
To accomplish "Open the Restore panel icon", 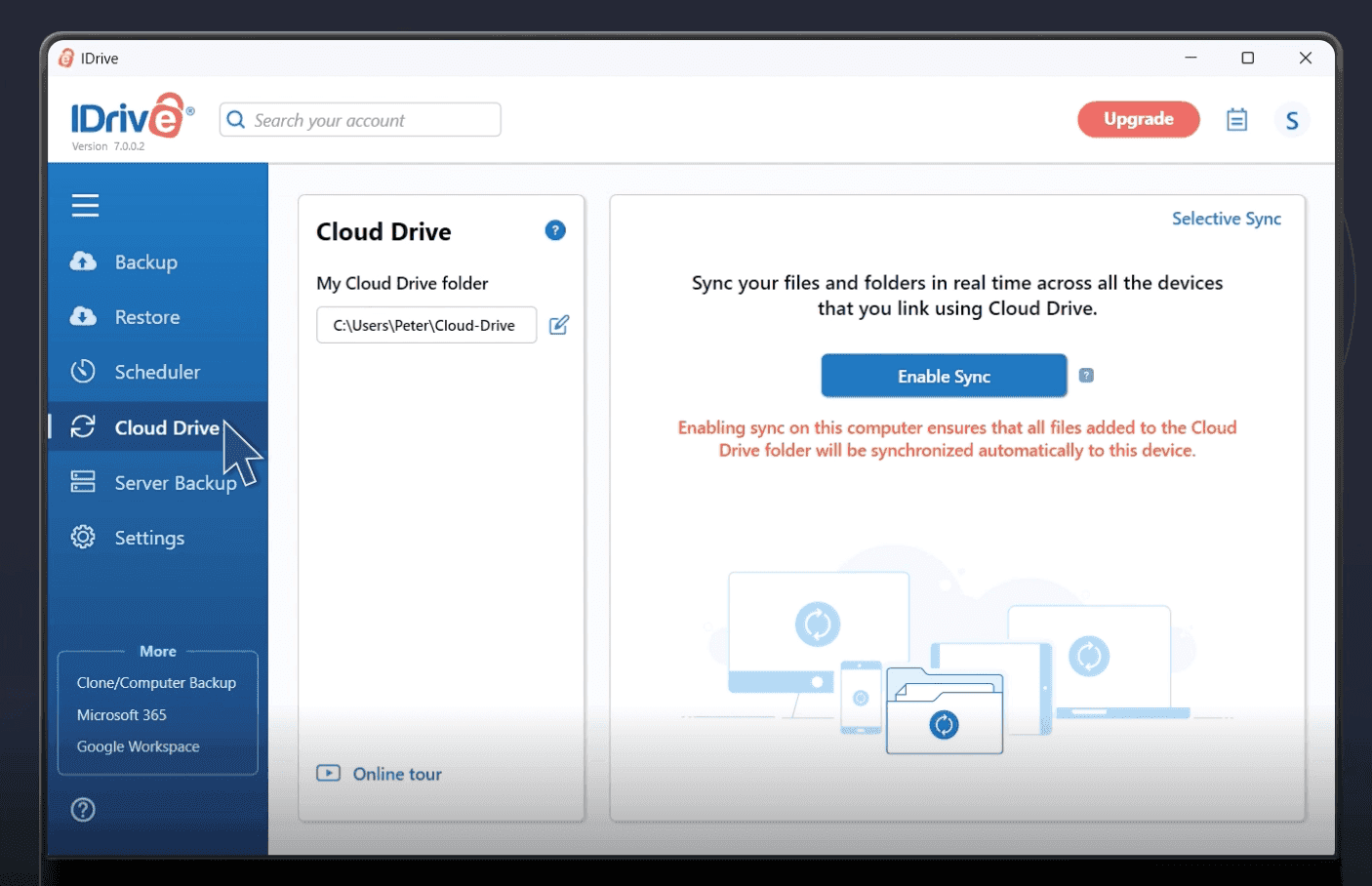I will pyautogui.click(x=83, y=316).
